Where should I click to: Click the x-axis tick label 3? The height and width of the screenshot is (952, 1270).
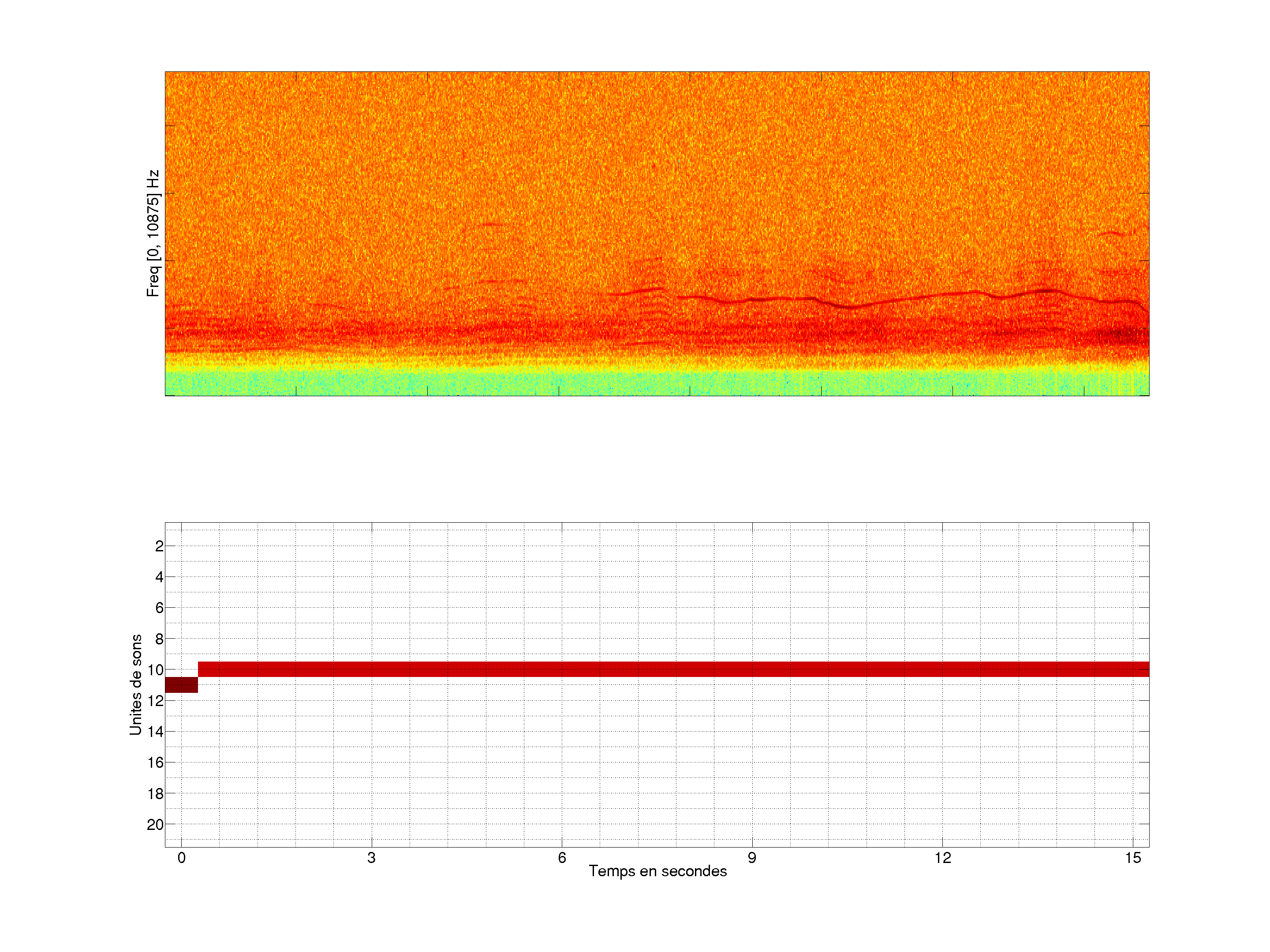coord(371,858)
